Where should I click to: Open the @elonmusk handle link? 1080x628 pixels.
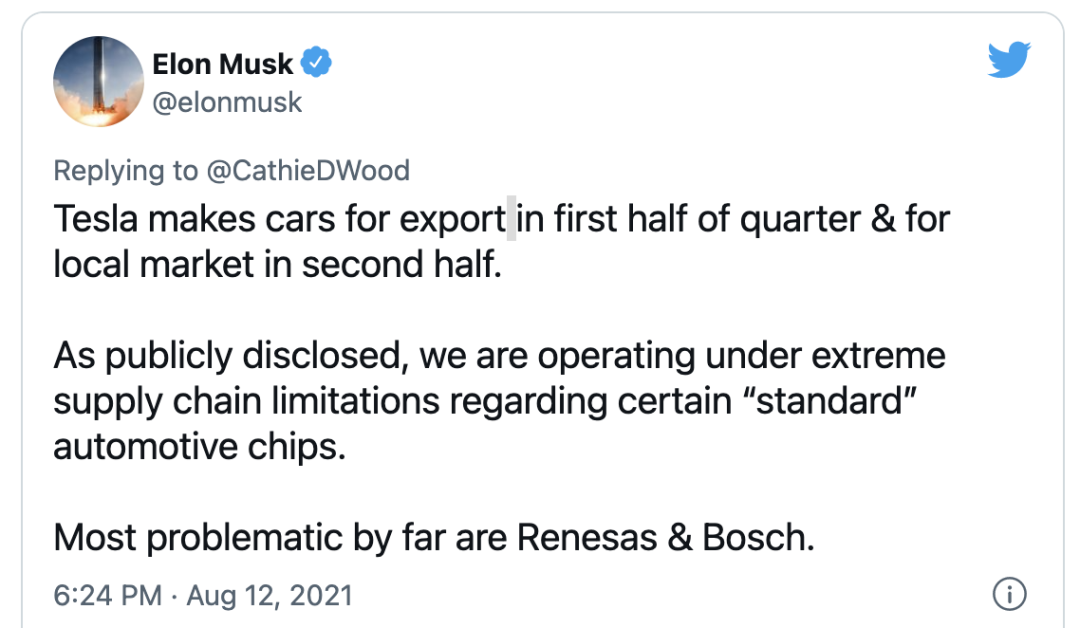pyautogui.click(x=227, y=102)
